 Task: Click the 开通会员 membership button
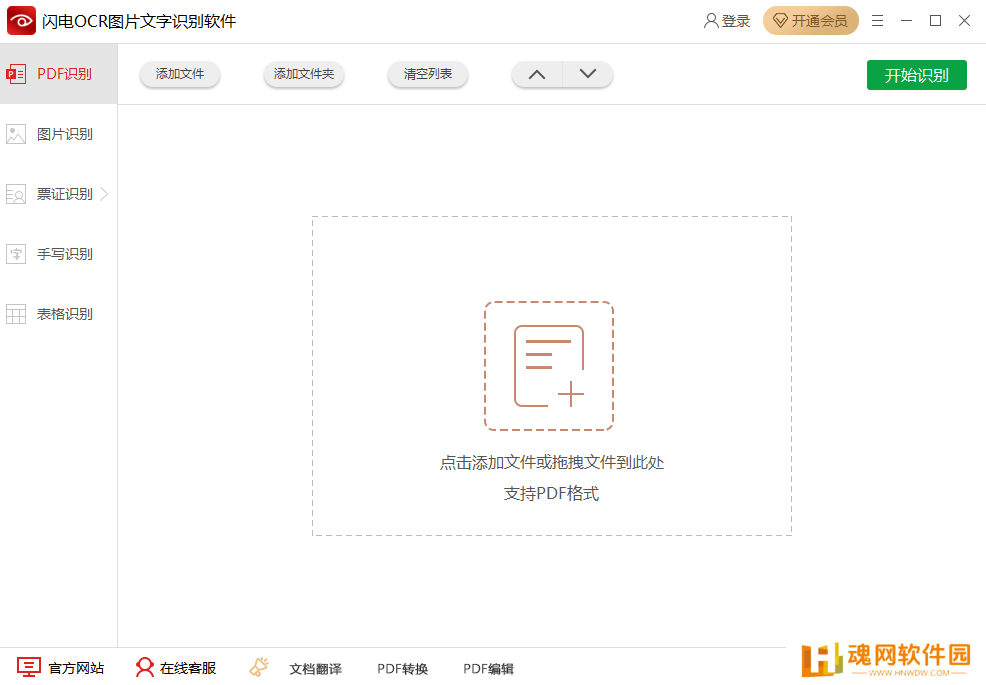[811, 21]
